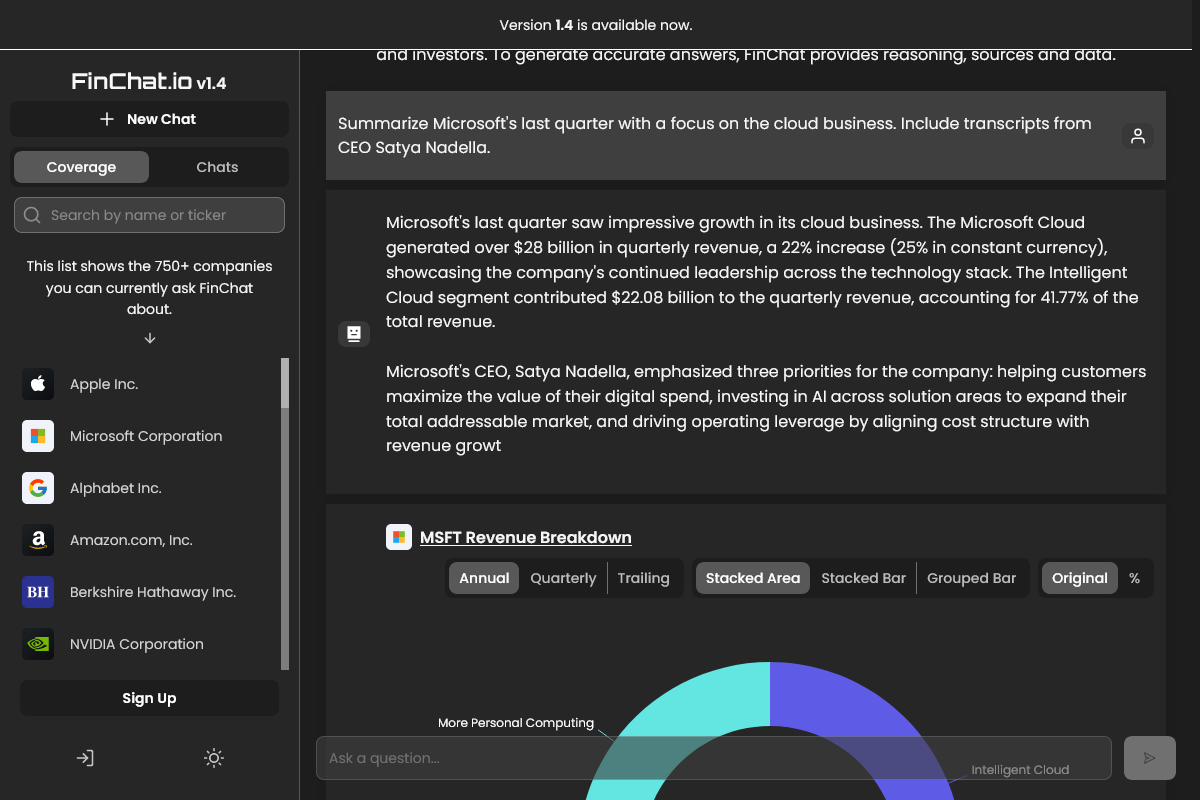Switch revenue data to Annual

(x=483, y=578)
